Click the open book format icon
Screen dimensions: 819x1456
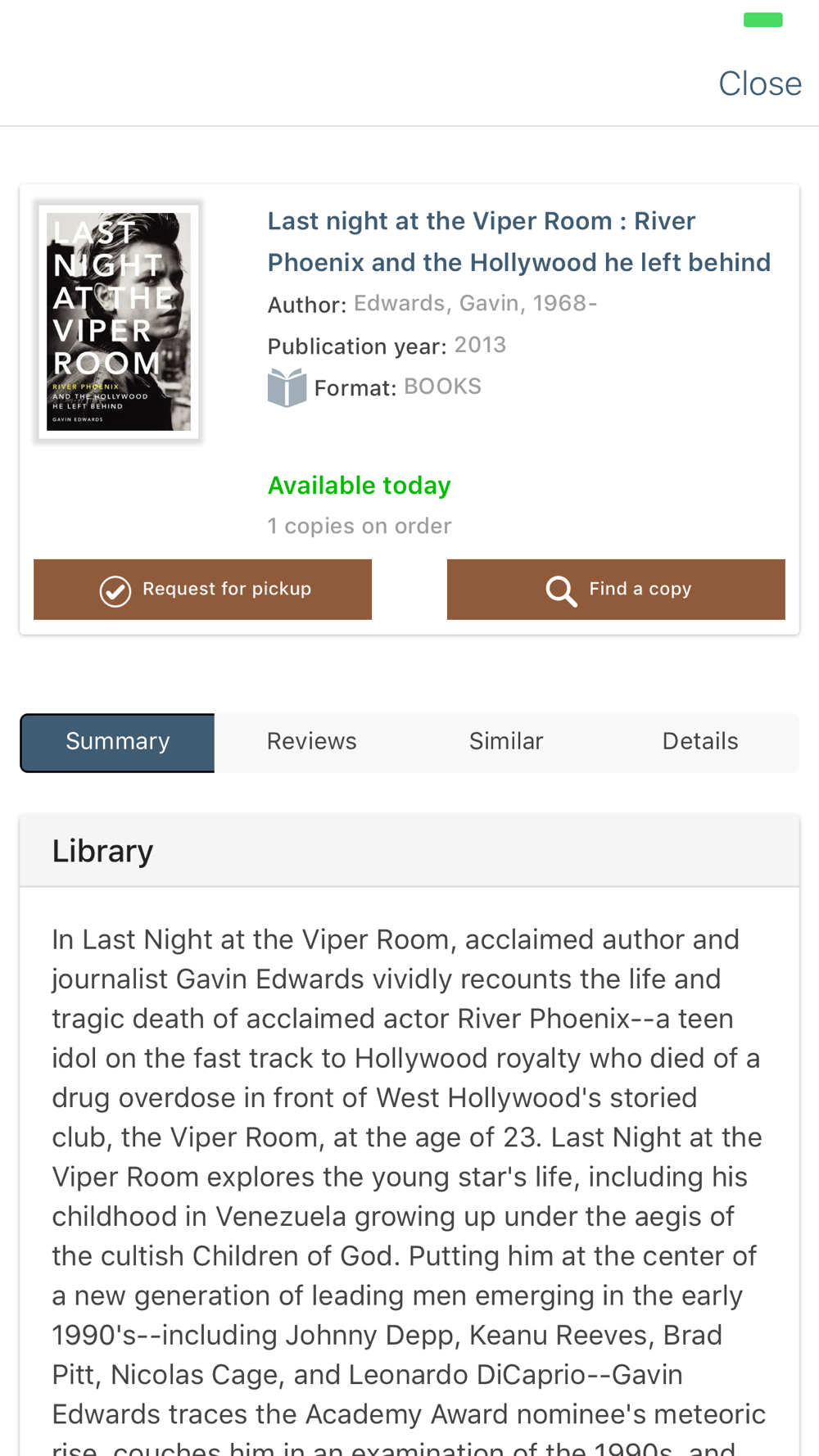click(x=287, y=387)
